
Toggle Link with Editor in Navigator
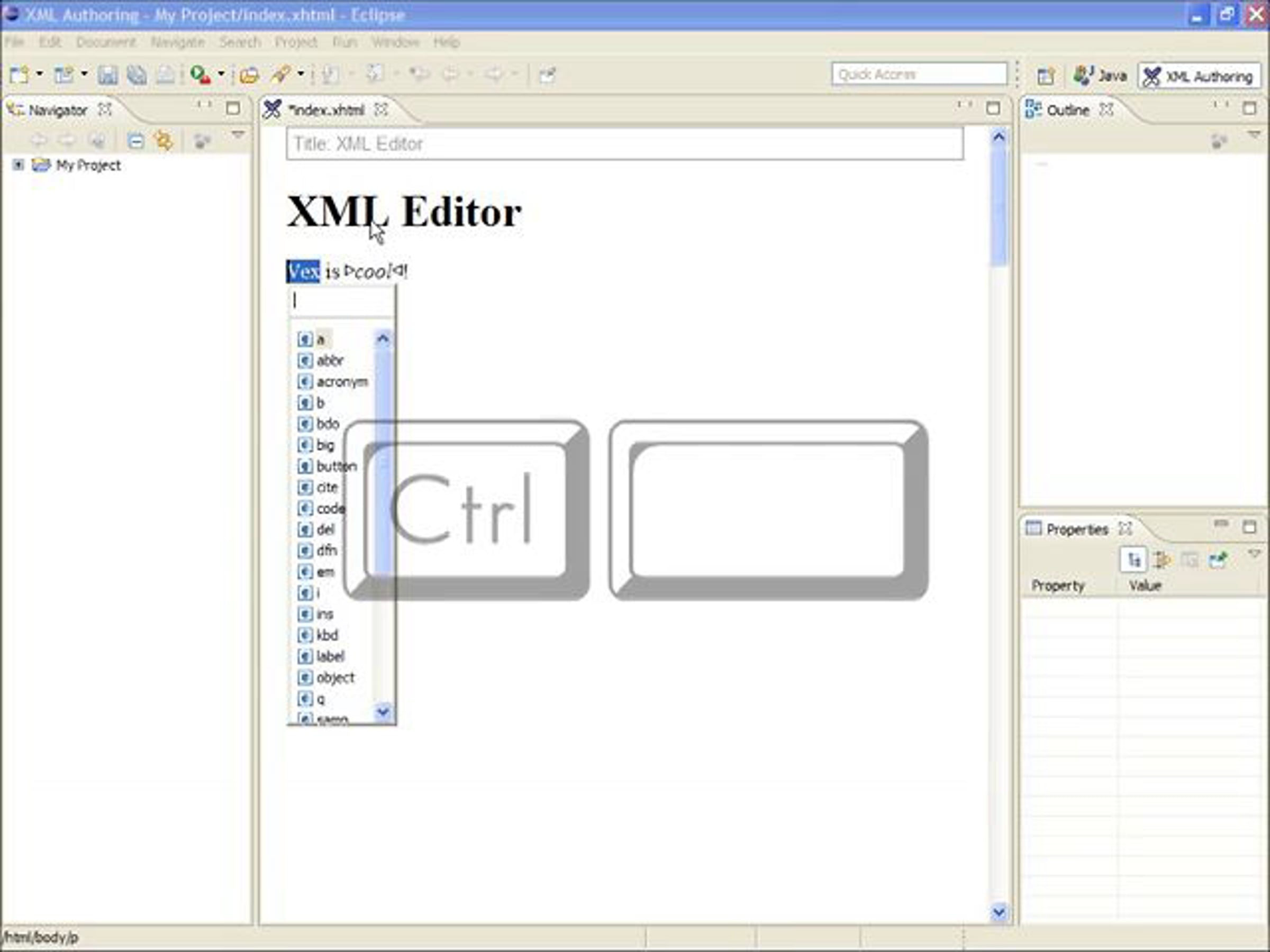pyautogui.click(x=164, y=141)
